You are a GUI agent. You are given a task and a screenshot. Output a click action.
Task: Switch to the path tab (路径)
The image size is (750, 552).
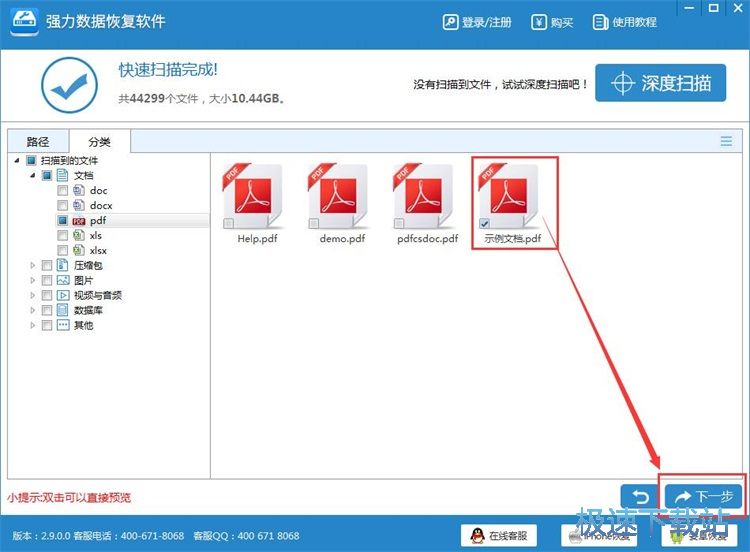click(x=38, y=142)
